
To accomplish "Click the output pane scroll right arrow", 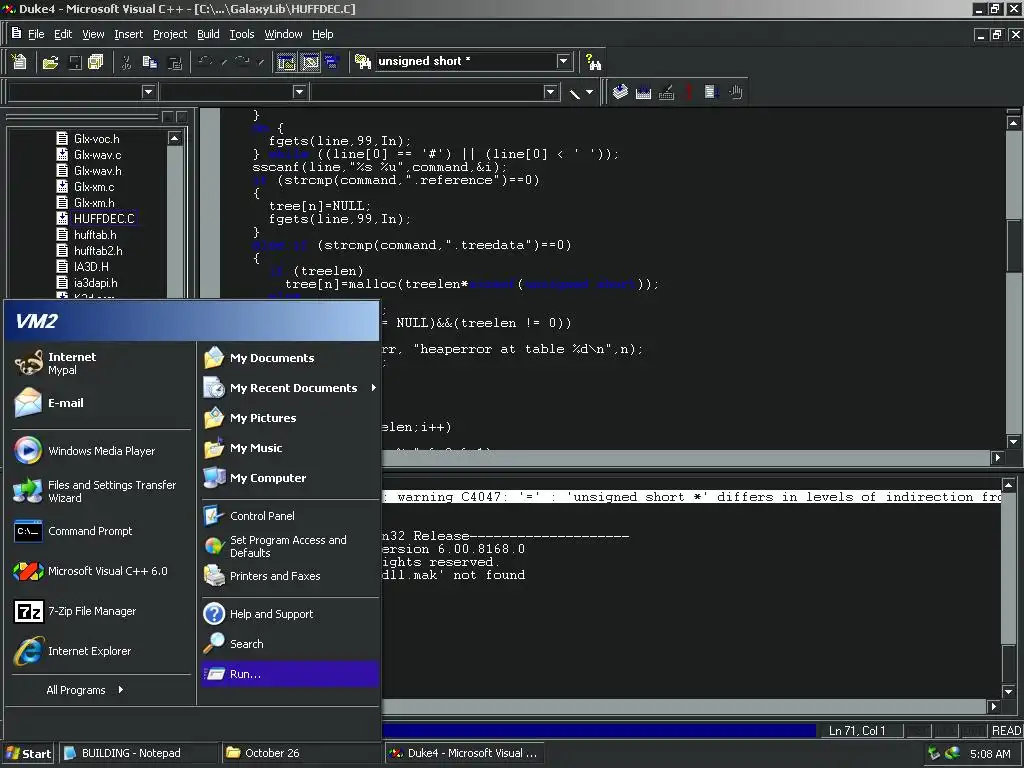I will tap(993, 706).
